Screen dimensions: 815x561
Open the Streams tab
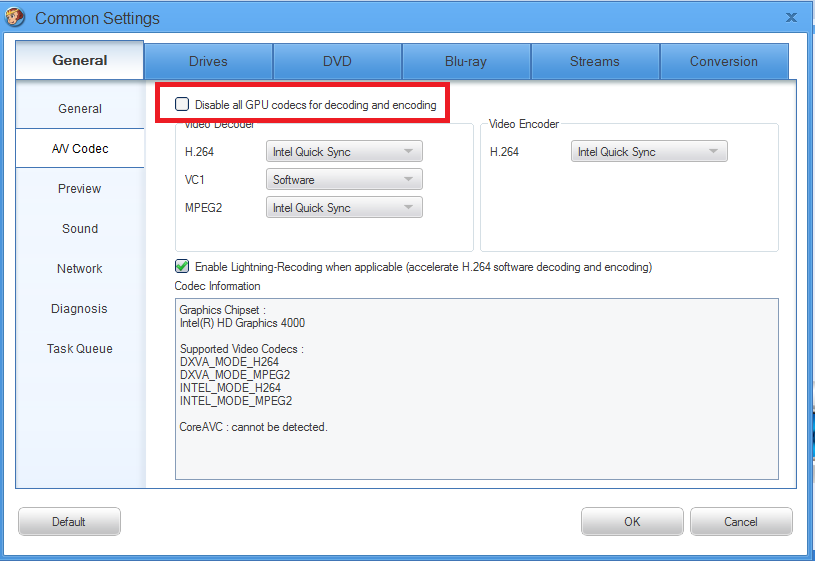595,61
